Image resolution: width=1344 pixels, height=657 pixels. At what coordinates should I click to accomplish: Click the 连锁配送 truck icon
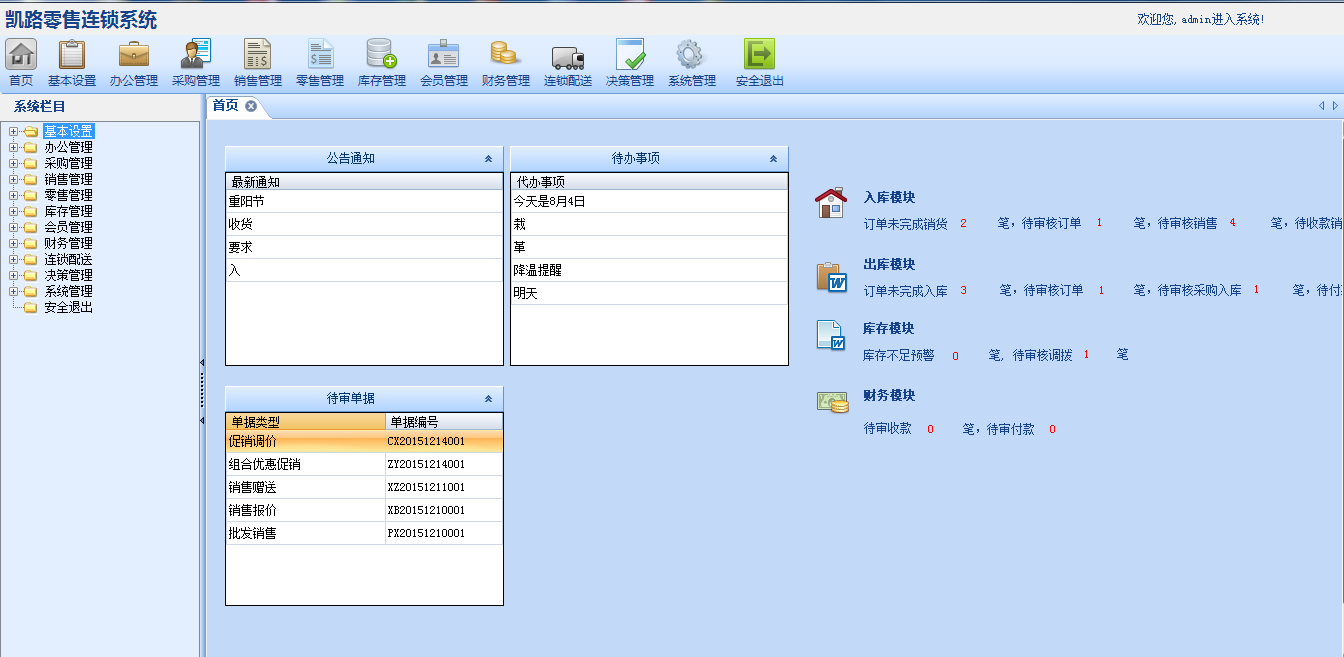[567, 55]
